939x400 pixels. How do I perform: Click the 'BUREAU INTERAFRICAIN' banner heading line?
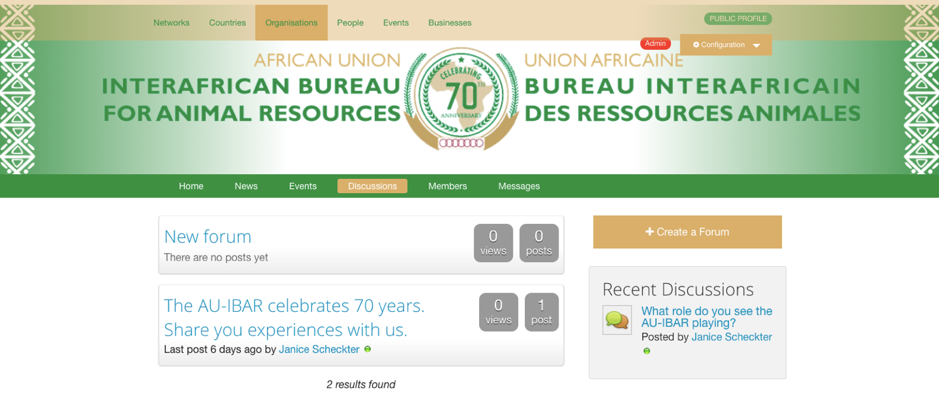coord(692,86)
